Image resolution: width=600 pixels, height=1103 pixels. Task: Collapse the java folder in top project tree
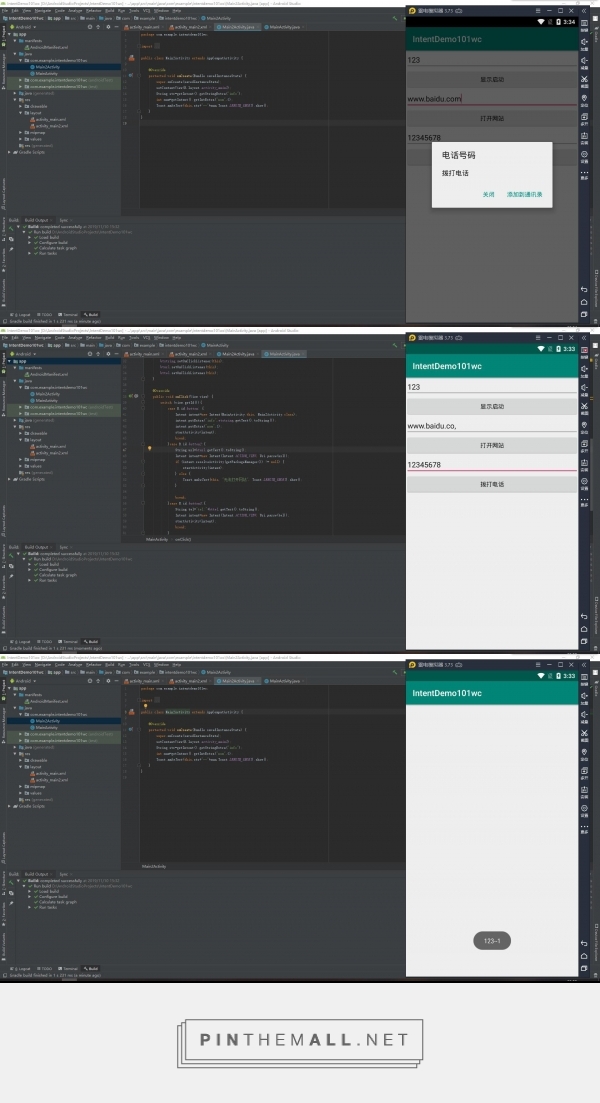click(x=15, y=53)
